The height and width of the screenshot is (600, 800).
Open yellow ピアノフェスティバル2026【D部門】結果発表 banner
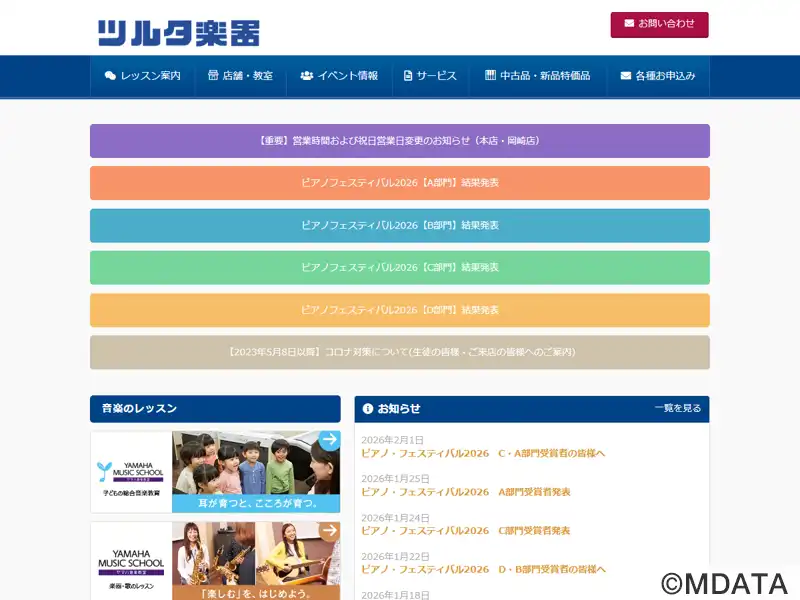400,310
